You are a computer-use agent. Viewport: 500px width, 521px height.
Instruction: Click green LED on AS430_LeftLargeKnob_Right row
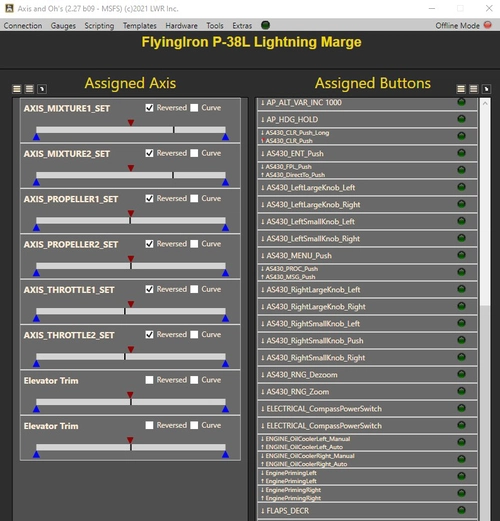461,204
